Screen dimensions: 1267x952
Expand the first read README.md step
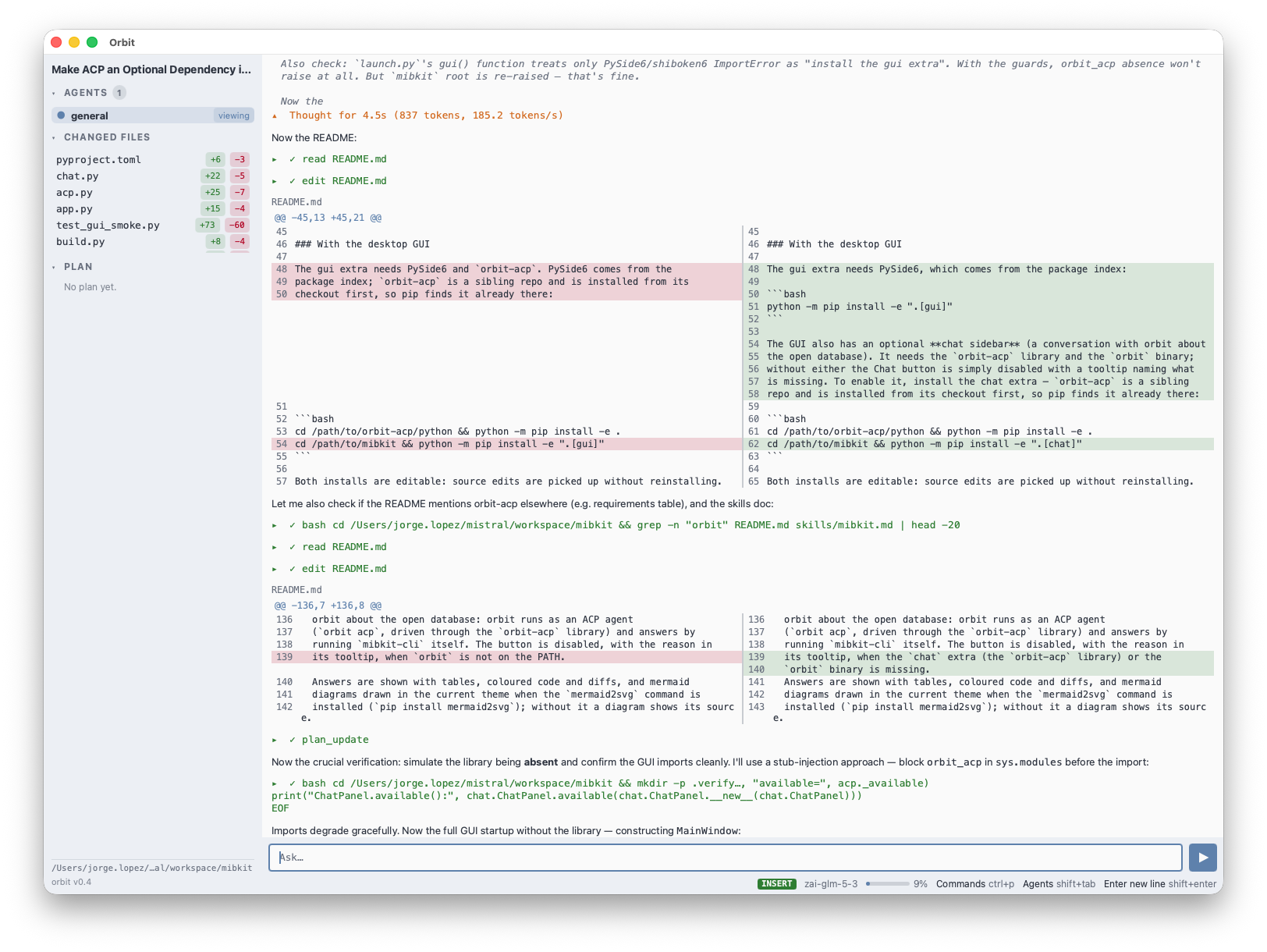coord(275,159)
